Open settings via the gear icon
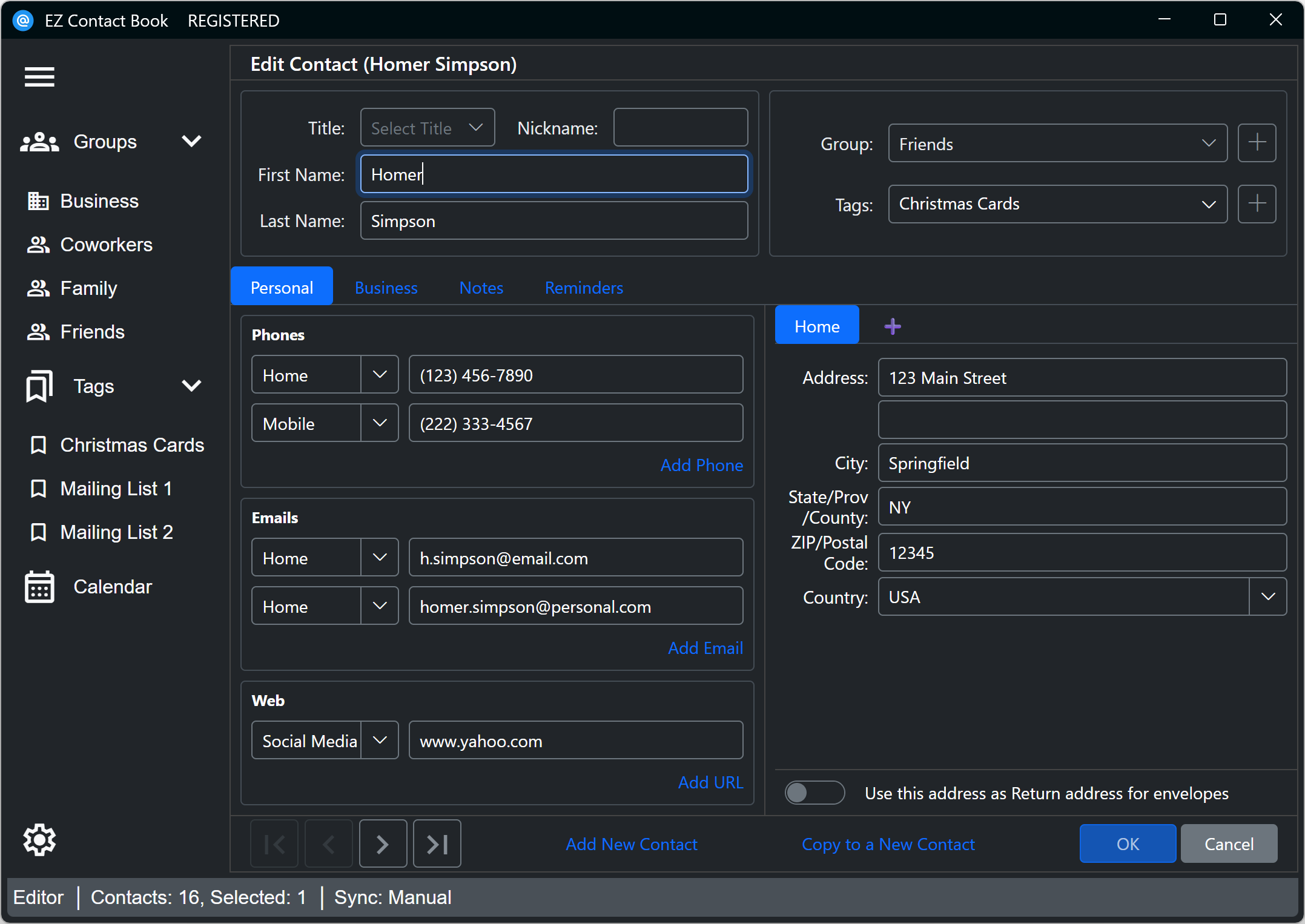 click(x=39, y=840)
